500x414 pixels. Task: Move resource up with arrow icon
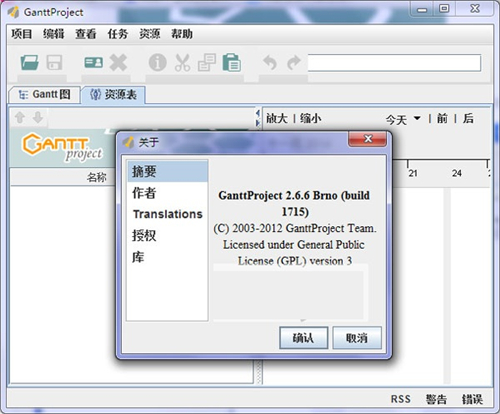point(20,117)
